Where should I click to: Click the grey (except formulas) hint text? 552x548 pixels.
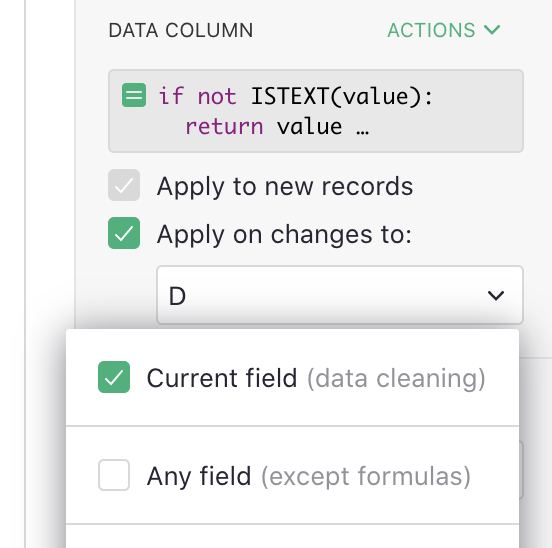(365, 476)
